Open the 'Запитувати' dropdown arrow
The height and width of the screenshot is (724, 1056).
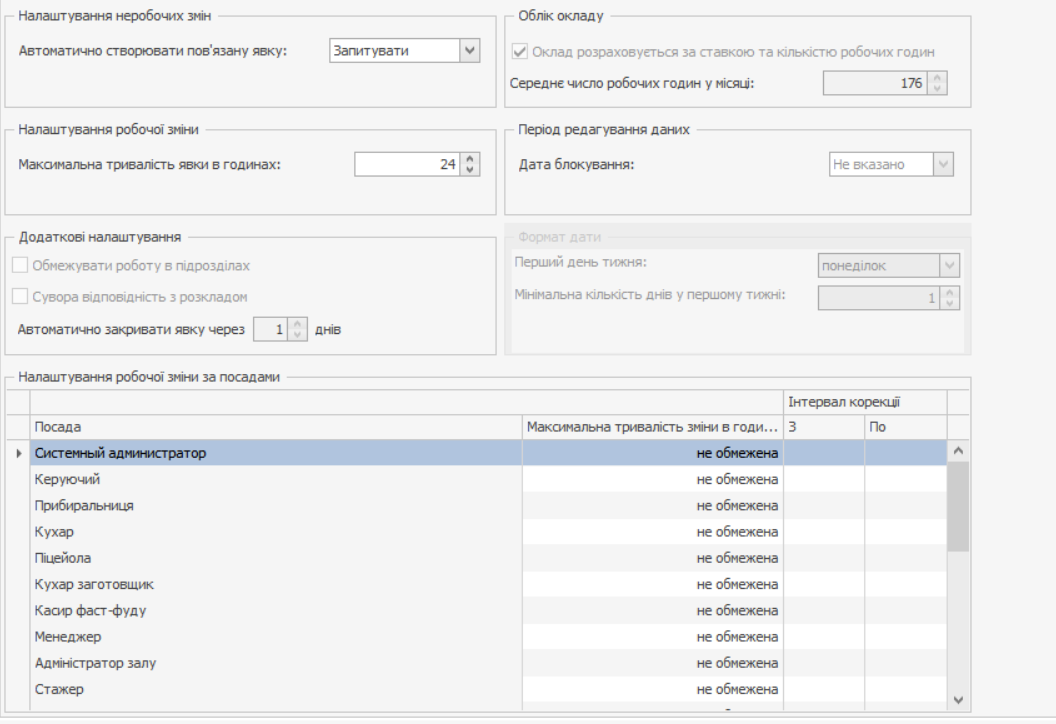coord(470,51)
